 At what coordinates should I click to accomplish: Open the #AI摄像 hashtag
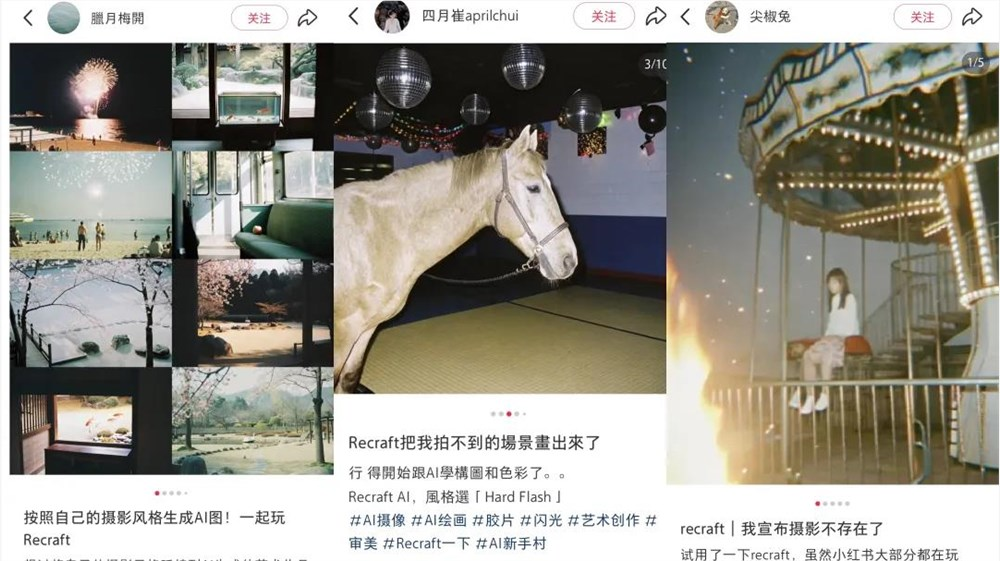tap(378, 520)
